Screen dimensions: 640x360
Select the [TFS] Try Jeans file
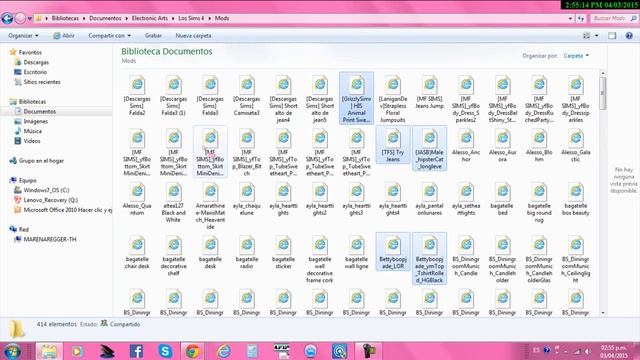click(x=393, y=145)
